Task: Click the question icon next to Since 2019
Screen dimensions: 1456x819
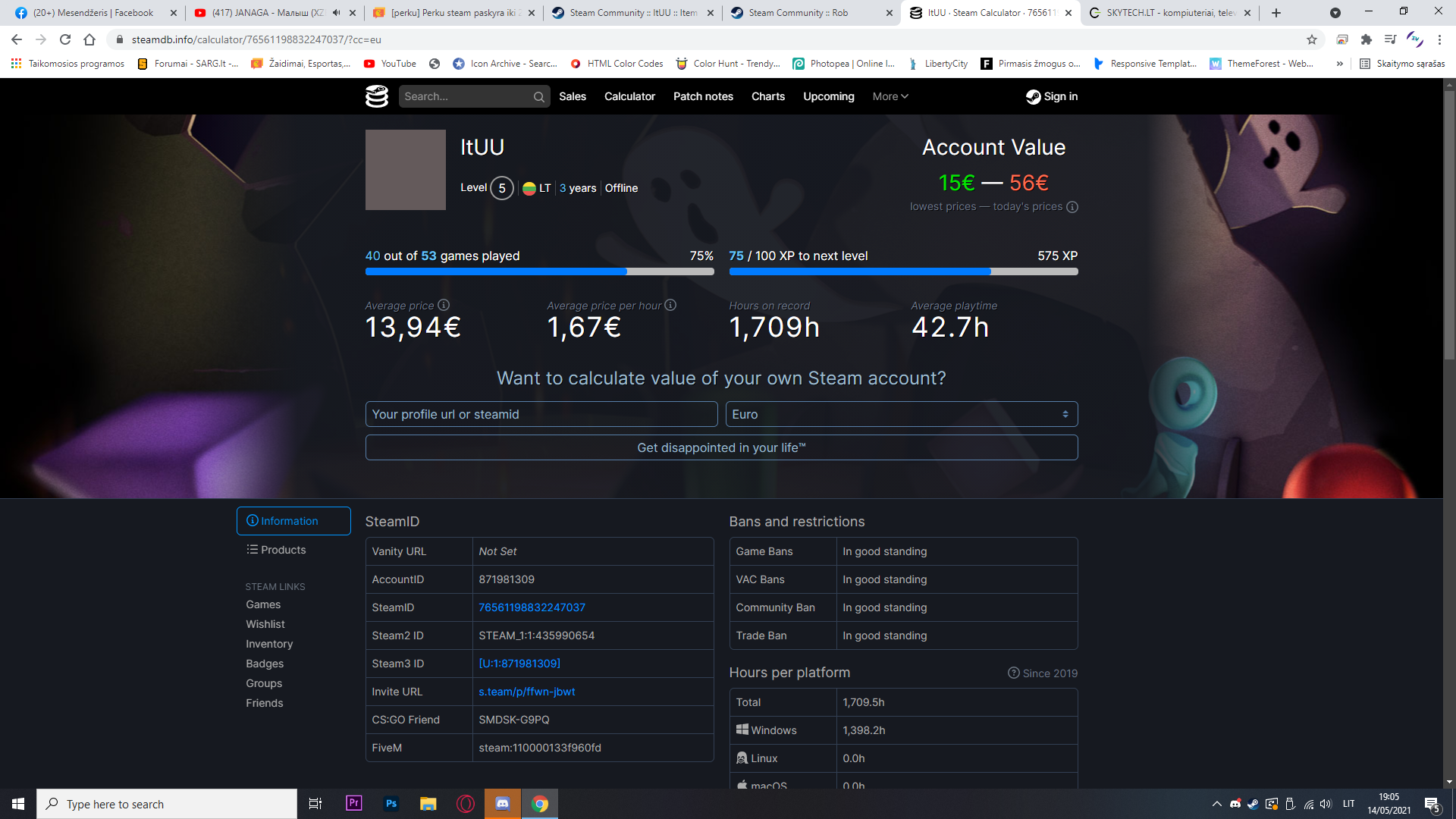Action: point(1013,673)
